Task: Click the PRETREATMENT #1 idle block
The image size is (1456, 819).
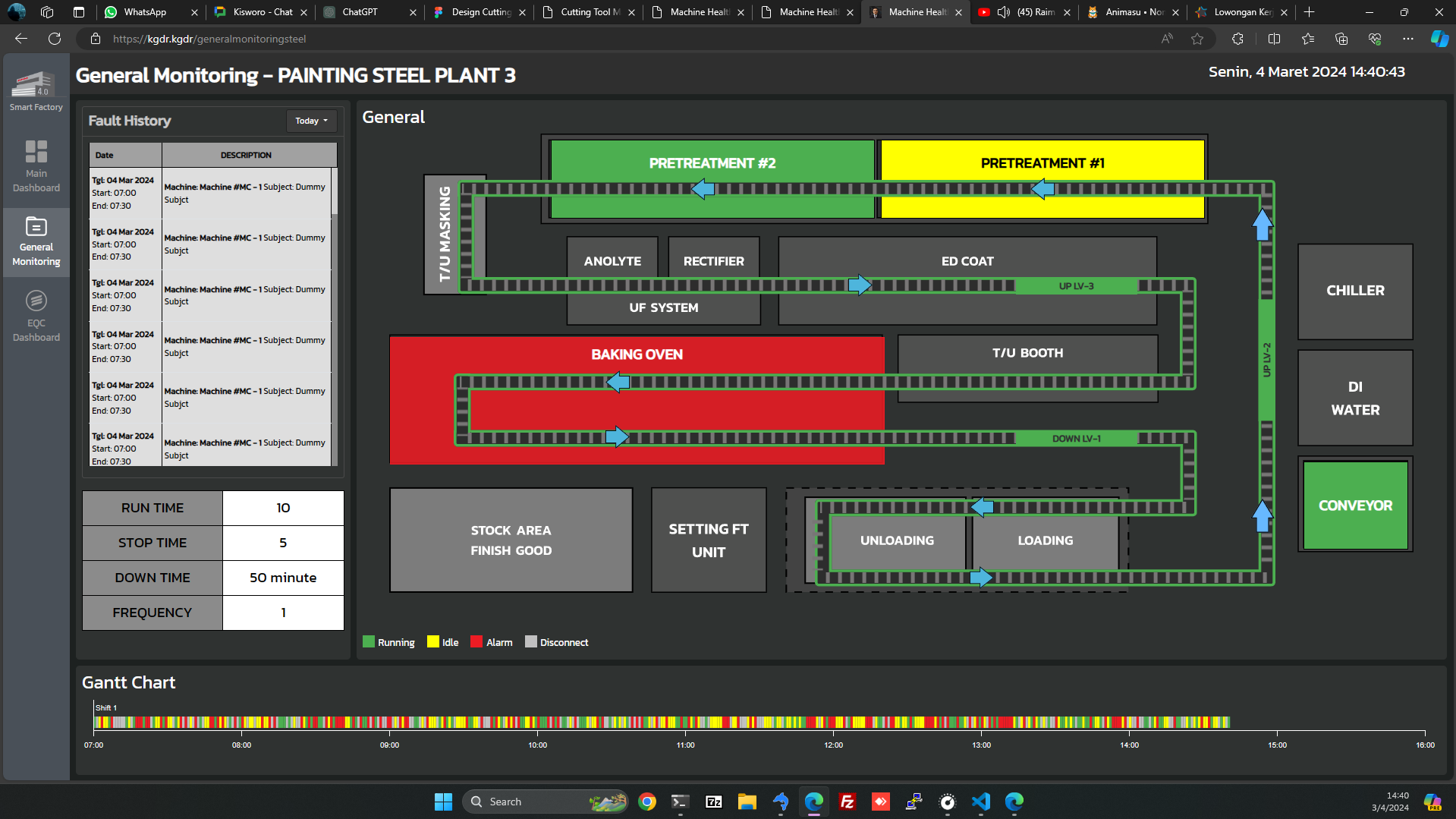Action: (1042, 162)
